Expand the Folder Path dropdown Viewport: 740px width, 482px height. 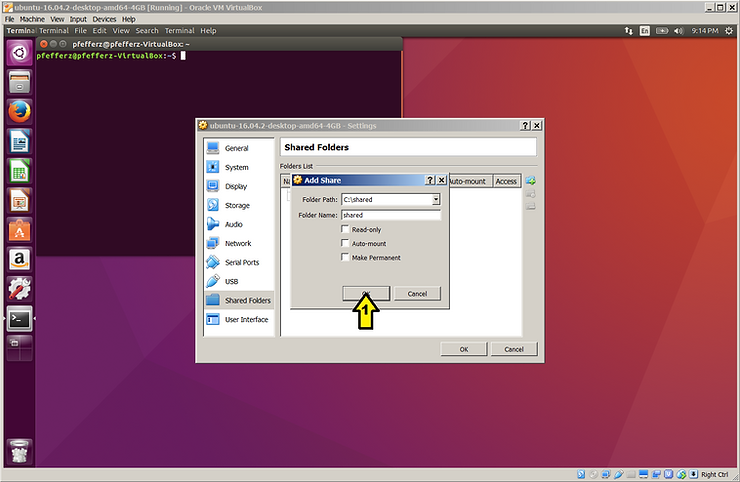tap(436, 200)
